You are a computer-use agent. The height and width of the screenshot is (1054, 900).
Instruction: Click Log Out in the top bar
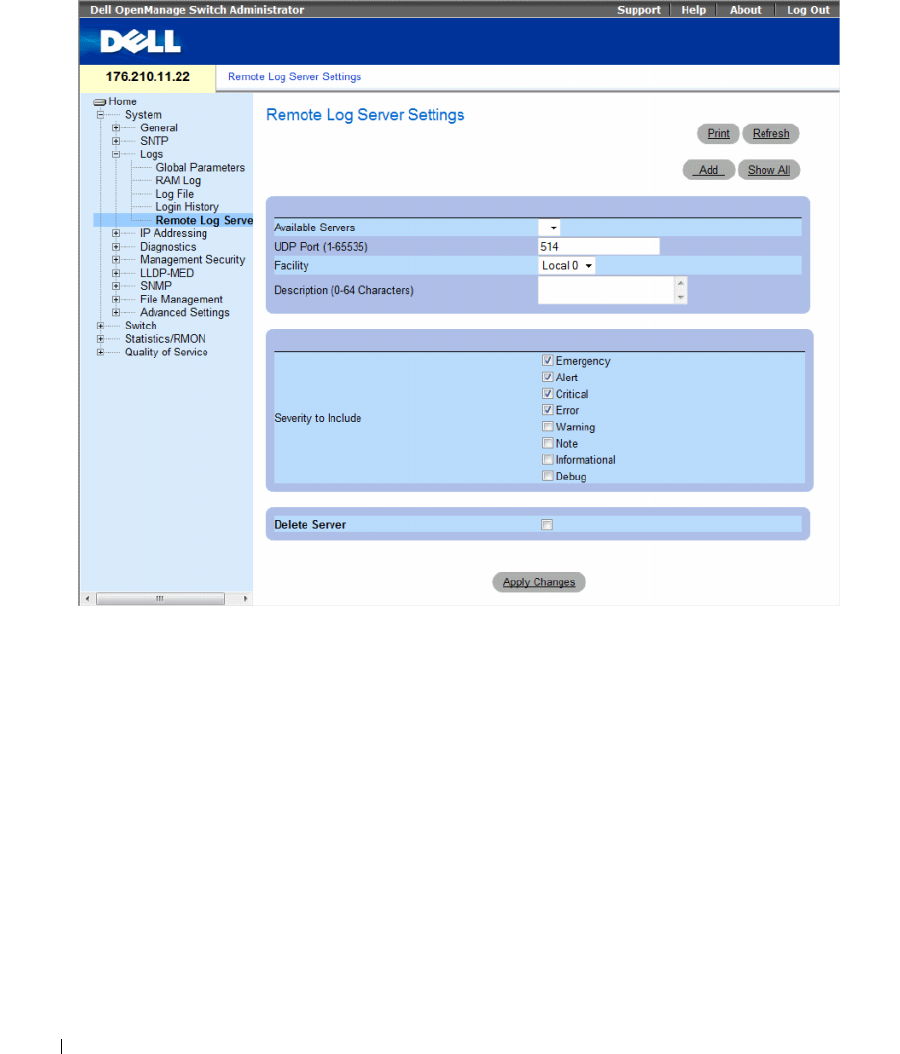tap(808, 10)
